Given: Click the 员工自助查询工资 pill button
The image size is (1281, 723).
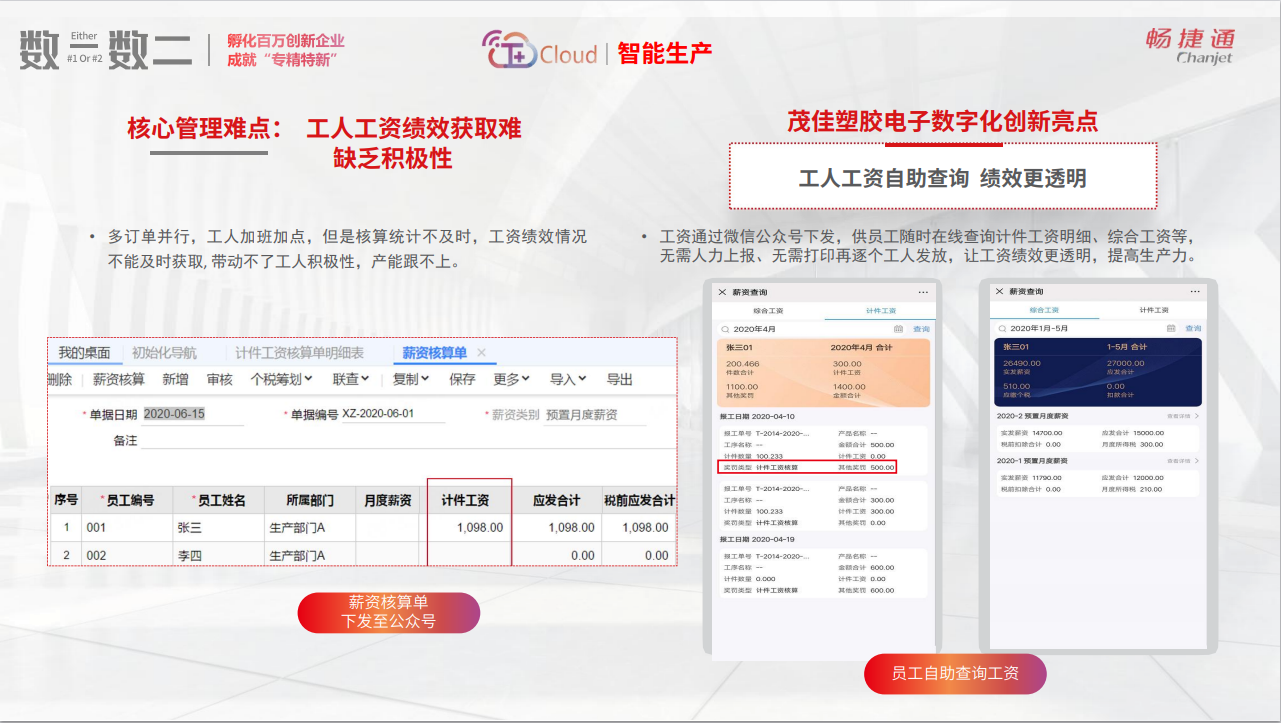Looking at the screenshot, I should [x=955, y=674].
